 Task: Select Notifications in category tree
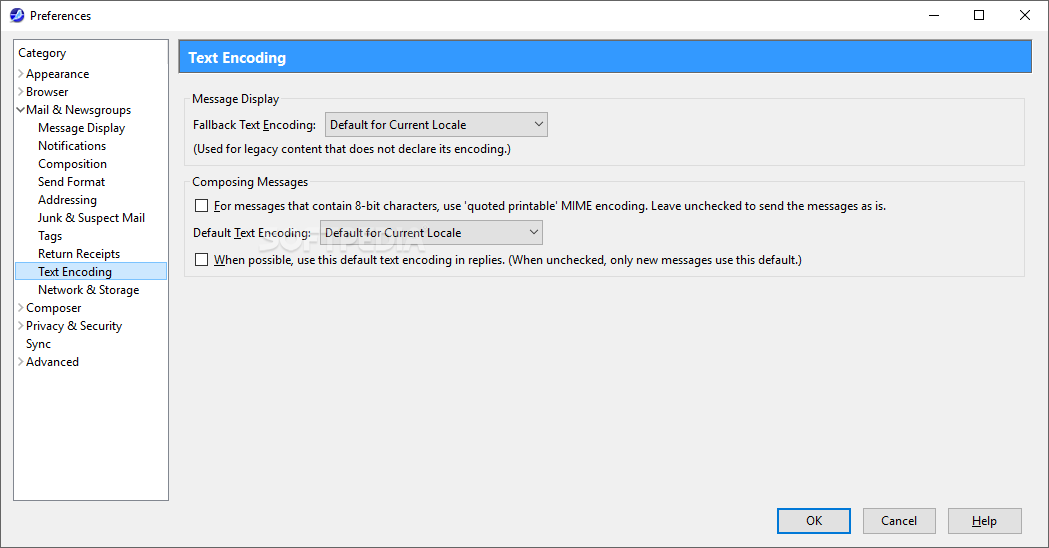(x=72, y=146)
